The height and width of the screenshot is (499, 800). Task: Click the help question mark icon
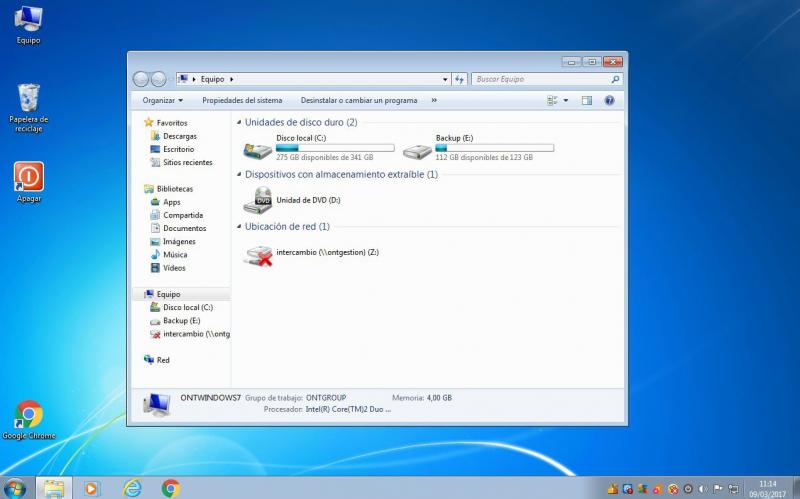609,100
